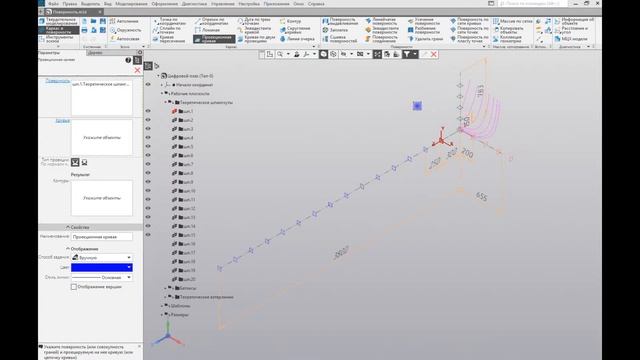This screenshot has height=360, width=640.
Task: Expand the Шаблоны tree node
Action: click(x=162, y=306)
